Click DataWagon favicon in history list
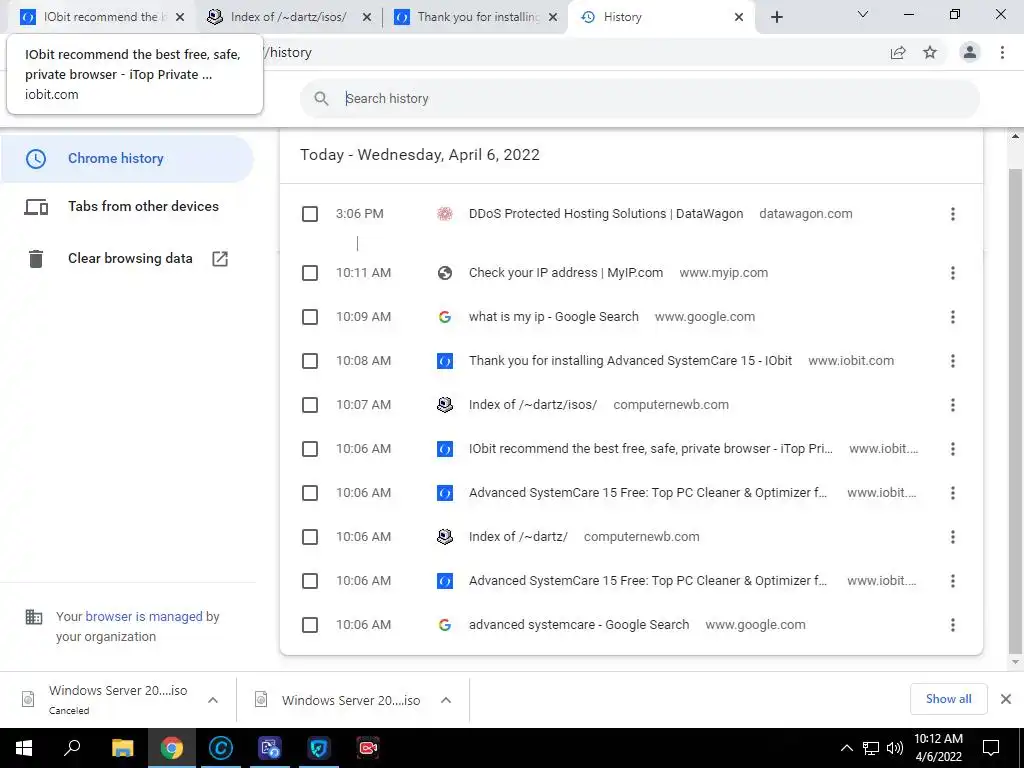The height and width of the screenshot is (768, 1024). pyautogui.click(x=445, y=214)
